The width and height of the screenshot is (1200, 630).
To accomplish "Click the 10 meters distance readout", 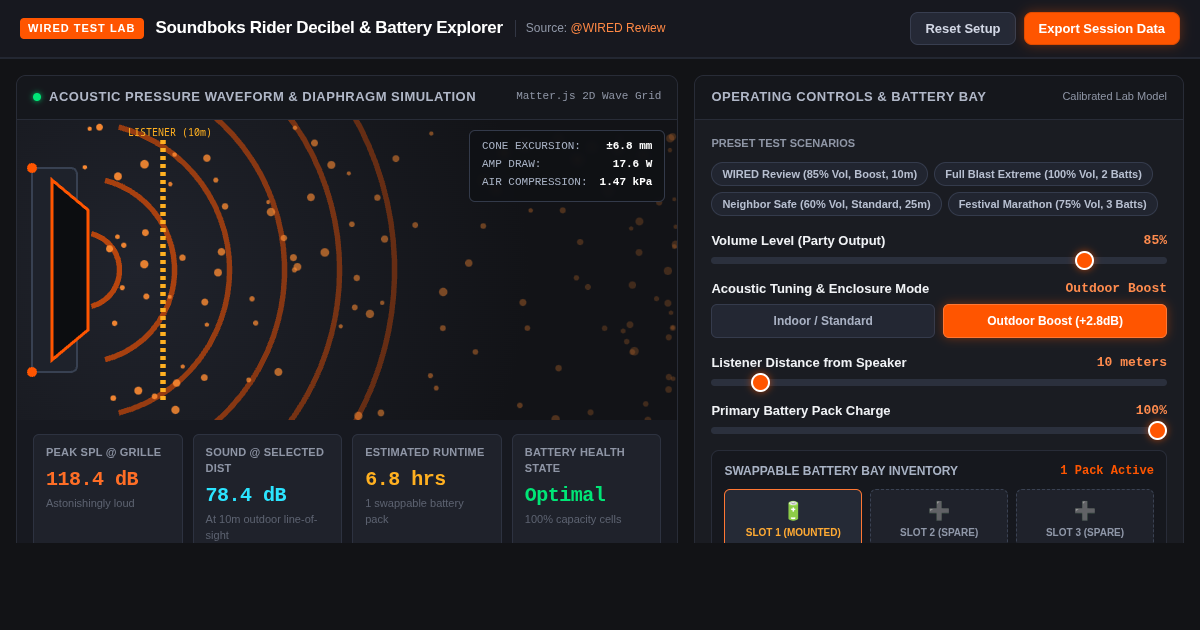I will click(x=1131, y=362).
